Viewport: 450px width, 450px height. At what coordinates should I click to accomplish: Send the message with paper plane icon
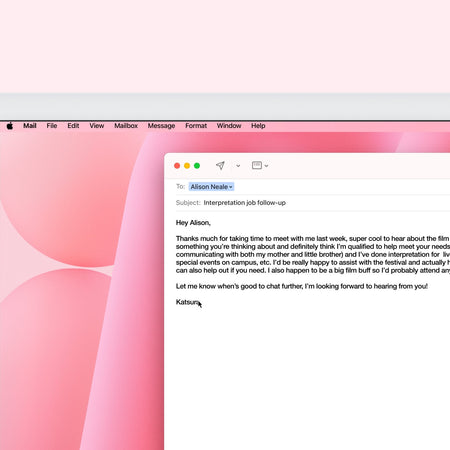pos(220,165)
